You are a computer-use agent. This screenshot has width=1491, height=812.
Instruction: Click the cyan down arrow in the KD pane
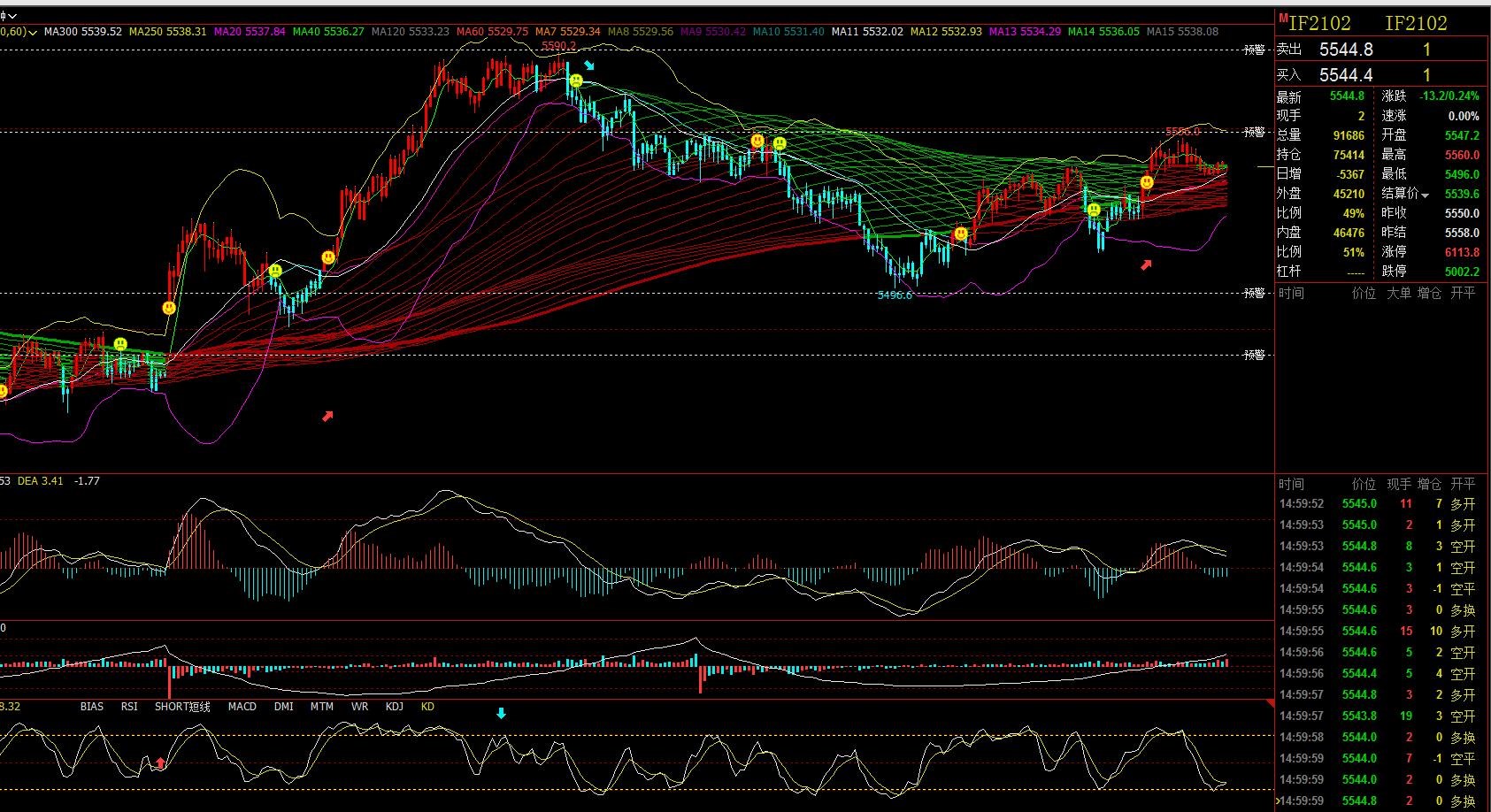501,713
